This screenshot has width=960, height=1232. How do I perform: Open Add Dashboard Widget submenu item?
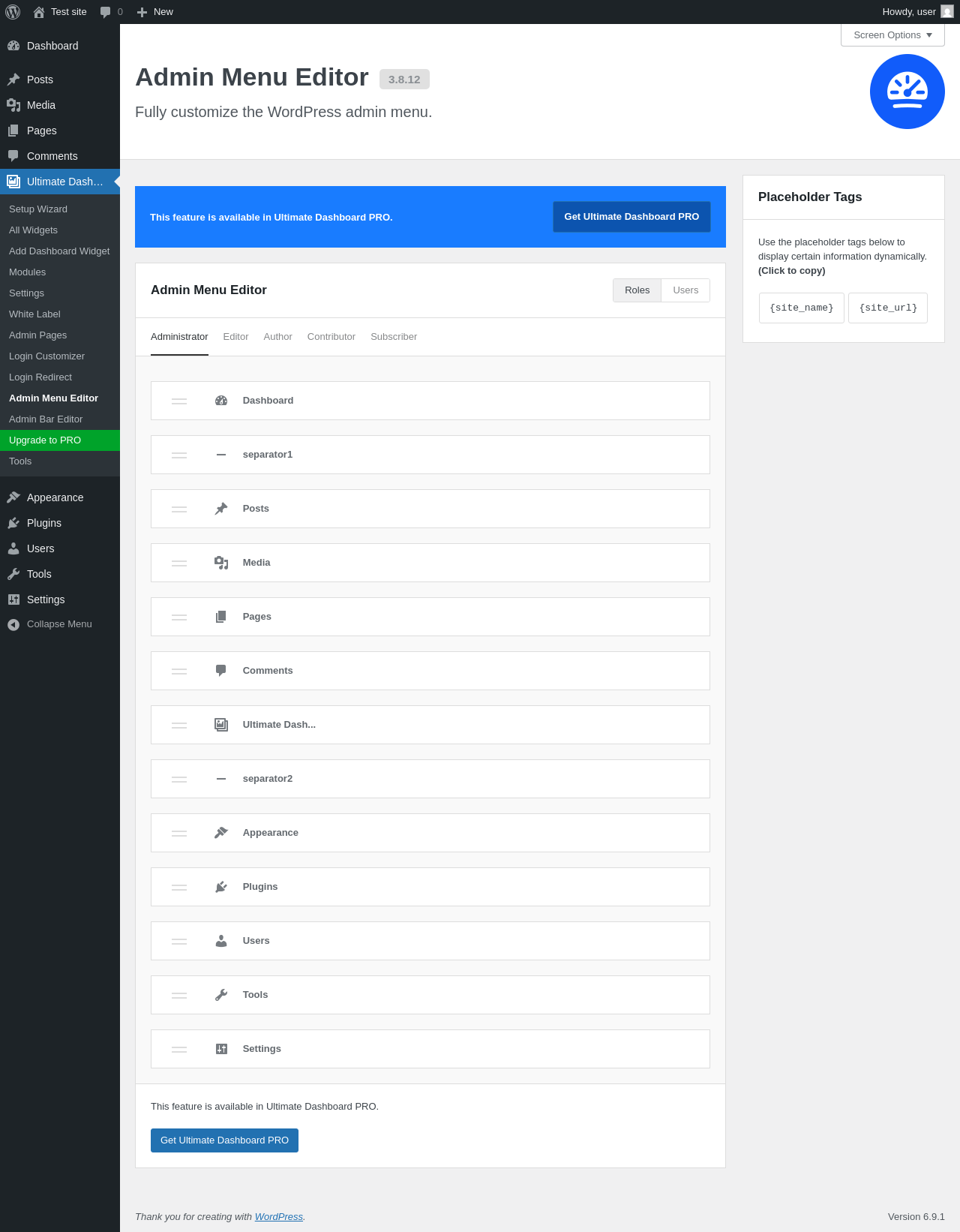coord(60,251)
